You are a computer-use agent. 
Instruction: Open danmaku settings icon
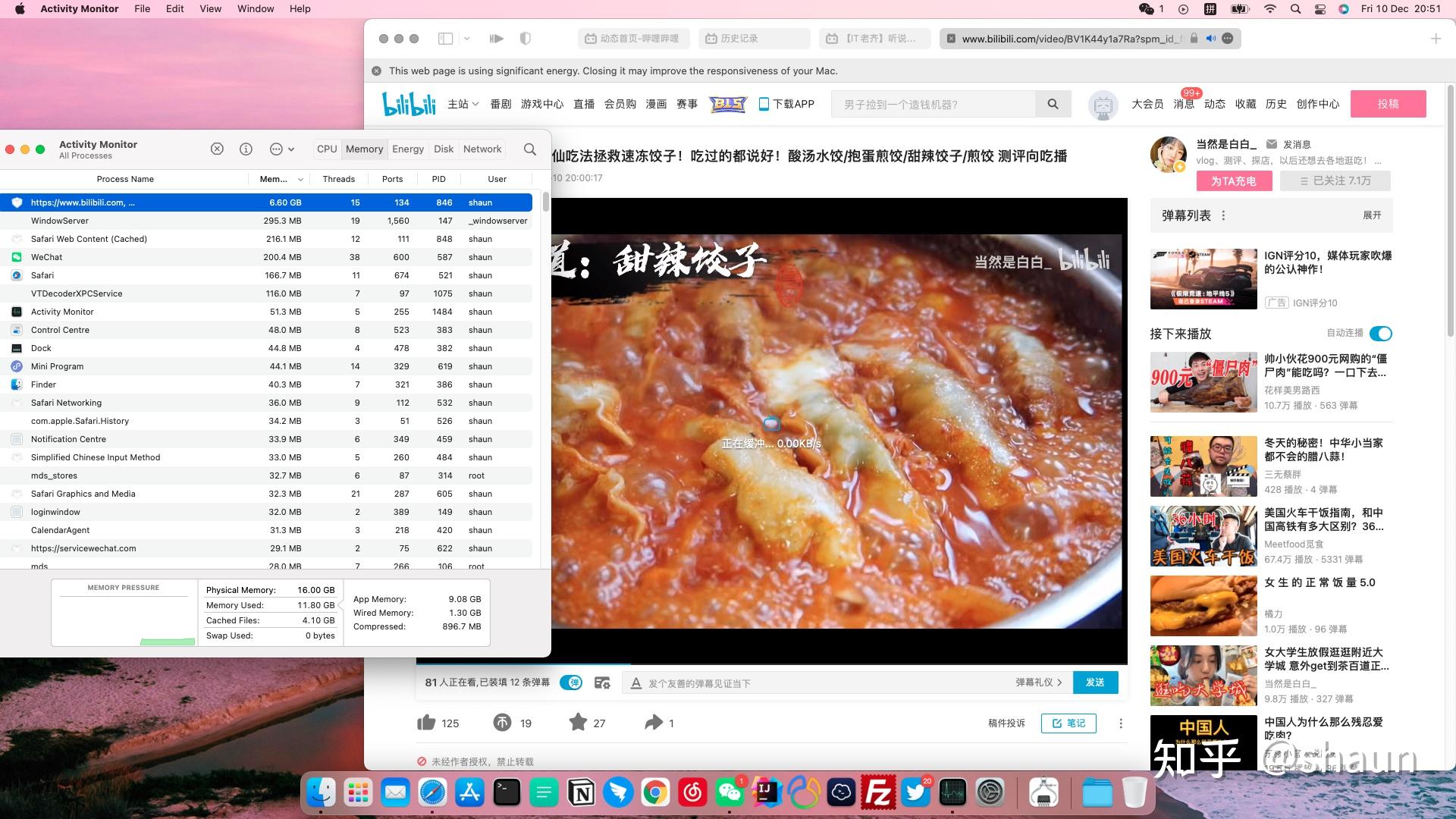click(x=602, y=682)
